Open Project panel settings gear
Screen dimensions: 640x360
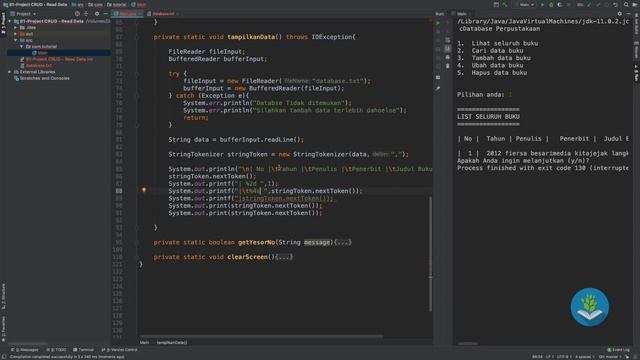(97, 13)
